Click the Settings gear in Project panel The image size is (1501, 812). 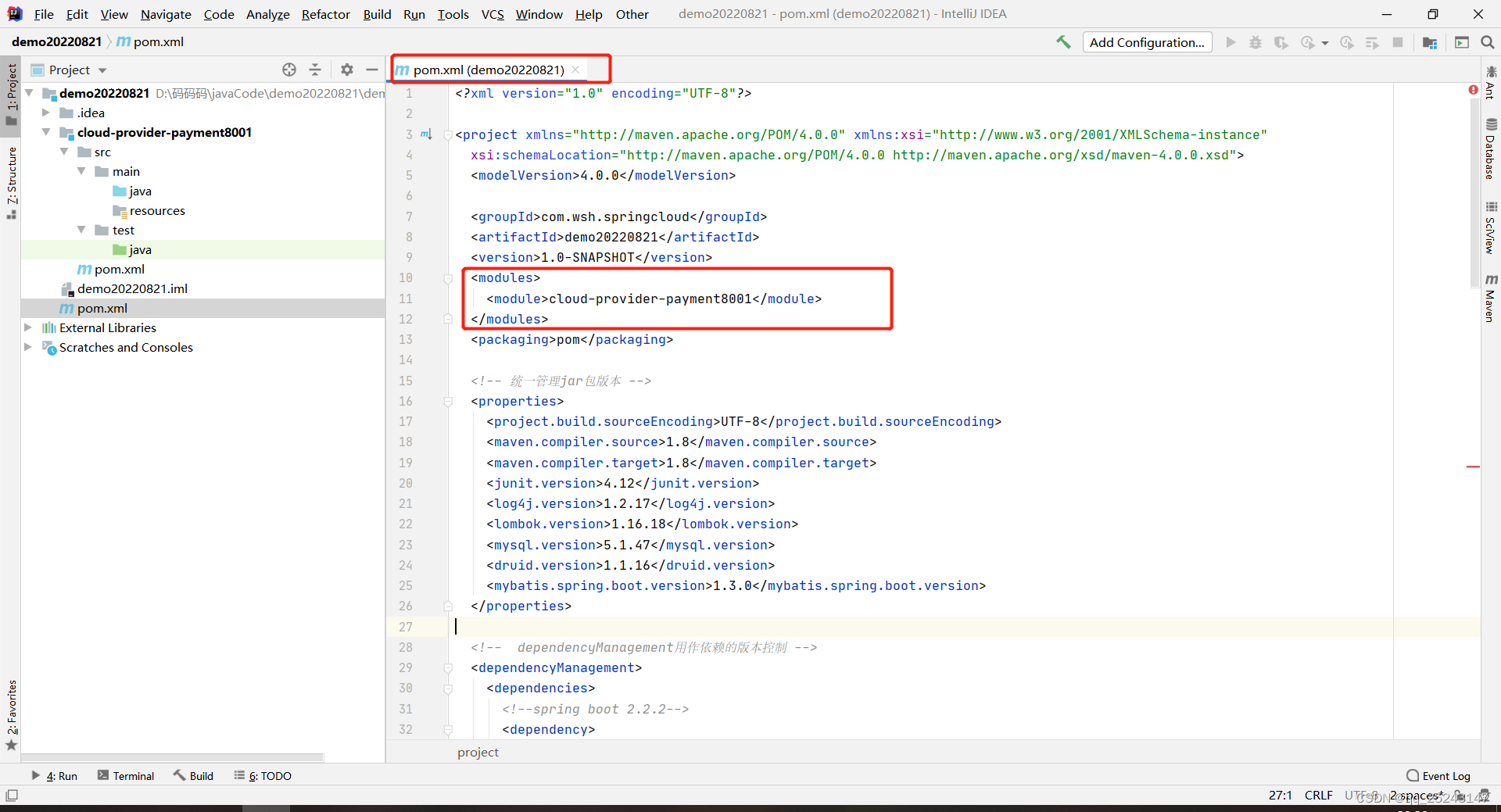[346, 70]
